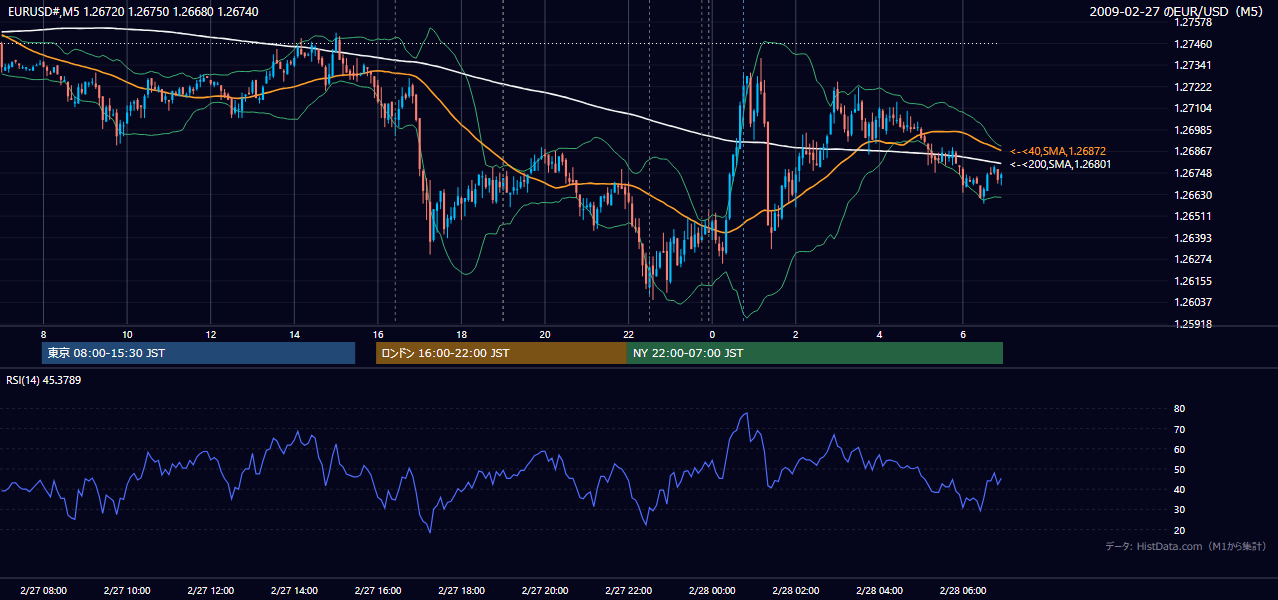1278x600 pixels.
Task: Click the 2/28 00:00 date axis label
Action: (x=711, y=591)
